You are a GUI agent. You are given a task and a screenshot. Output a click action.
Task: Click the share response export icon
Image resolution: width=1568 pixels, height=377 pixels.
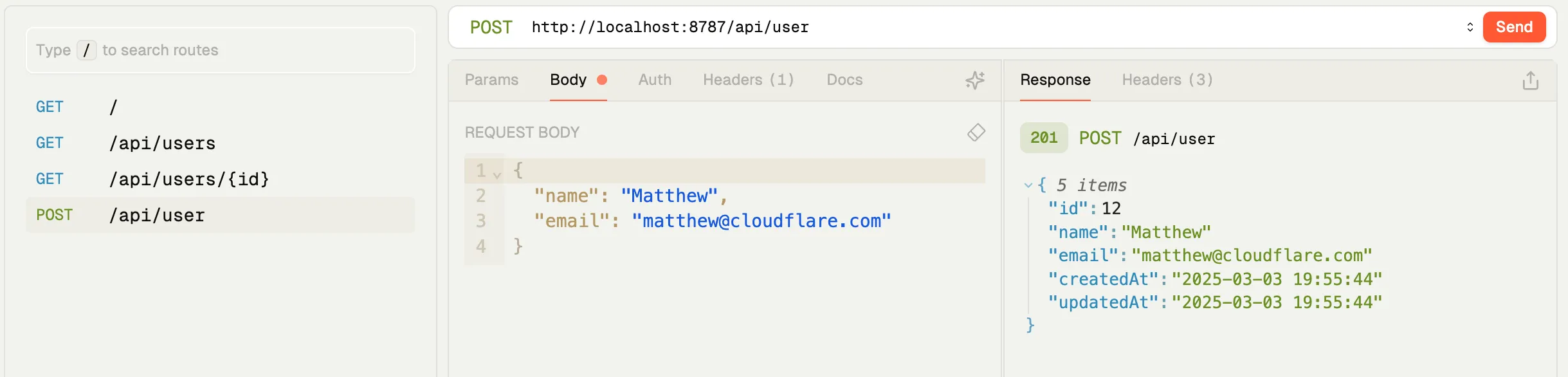[1530, 80]
